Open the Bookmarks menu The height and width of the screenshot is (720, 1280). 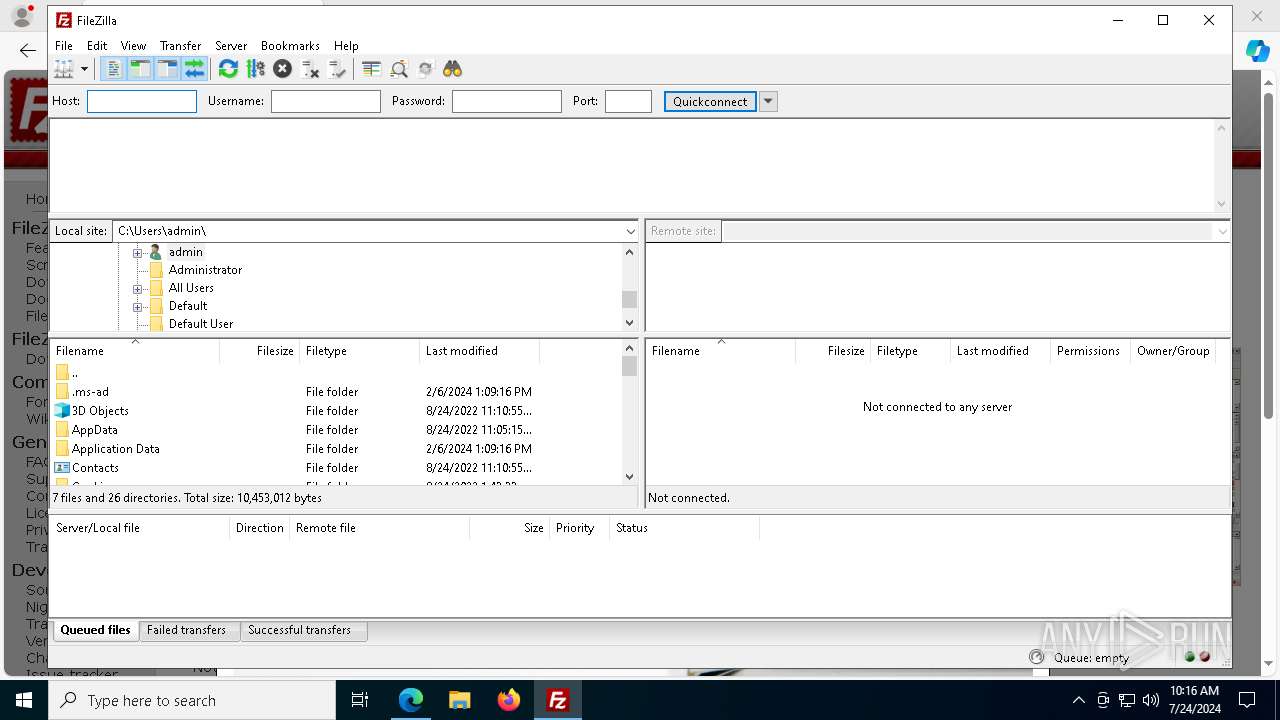point(290,46)
